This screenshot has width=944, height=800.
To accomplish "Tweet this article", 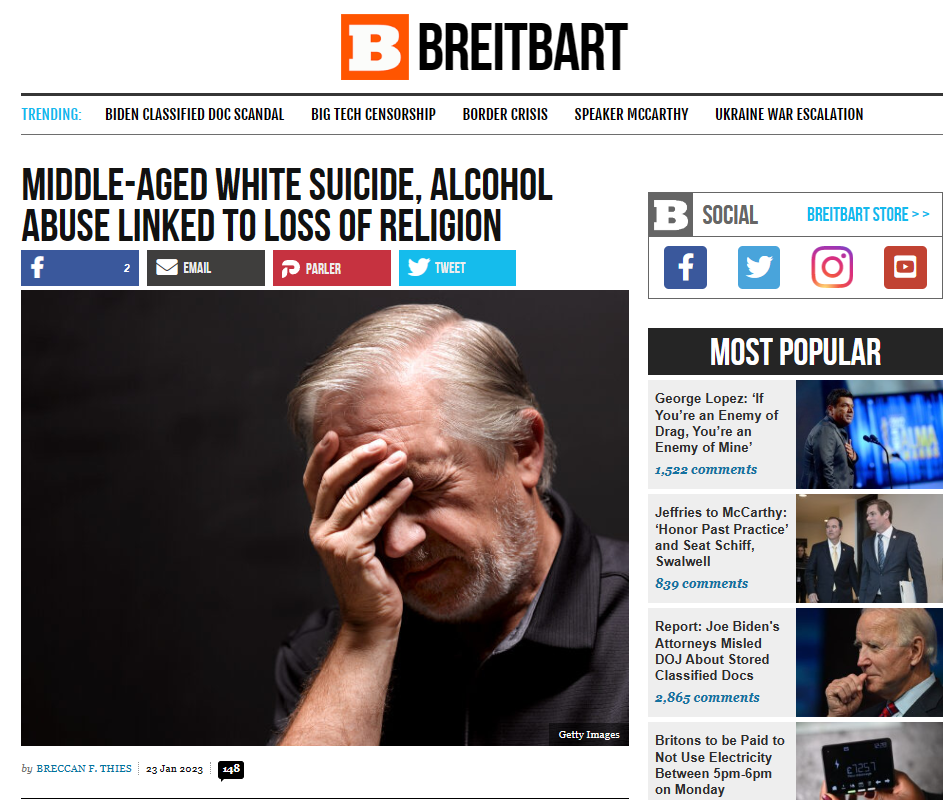I will pos(458,268).
